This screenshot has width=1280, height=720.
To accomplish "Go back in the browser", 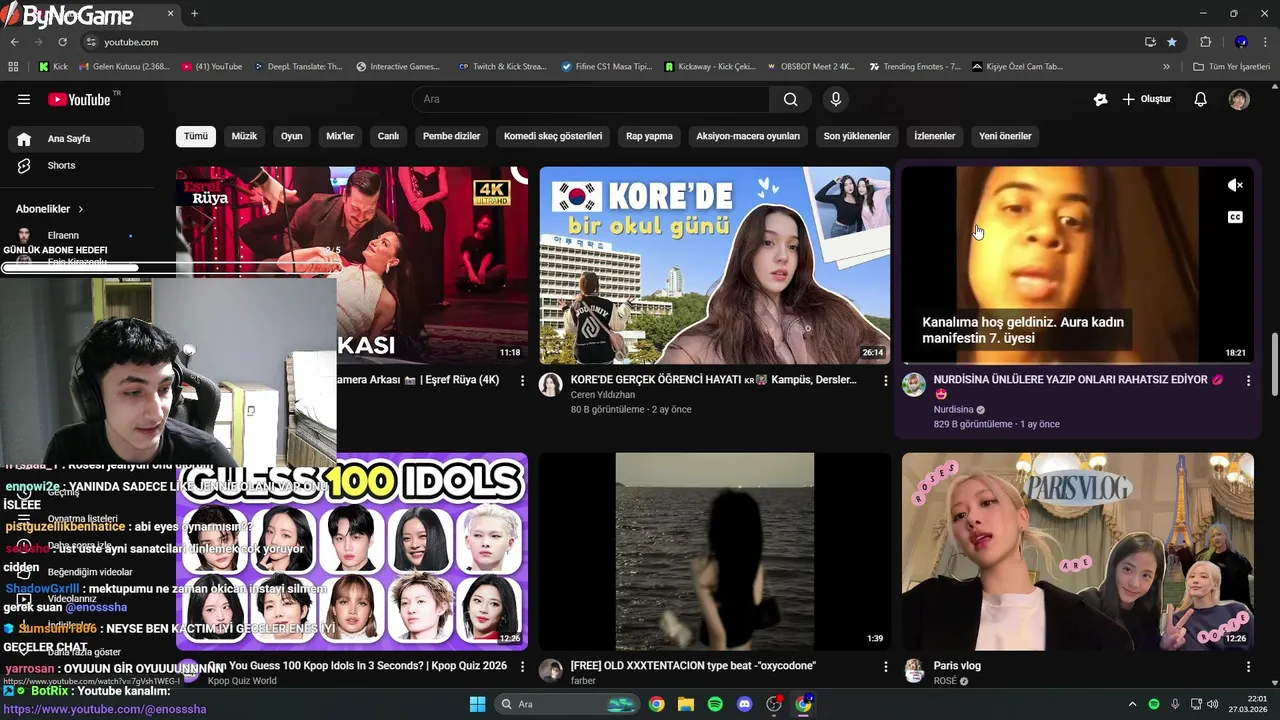I will click(14, 42).
